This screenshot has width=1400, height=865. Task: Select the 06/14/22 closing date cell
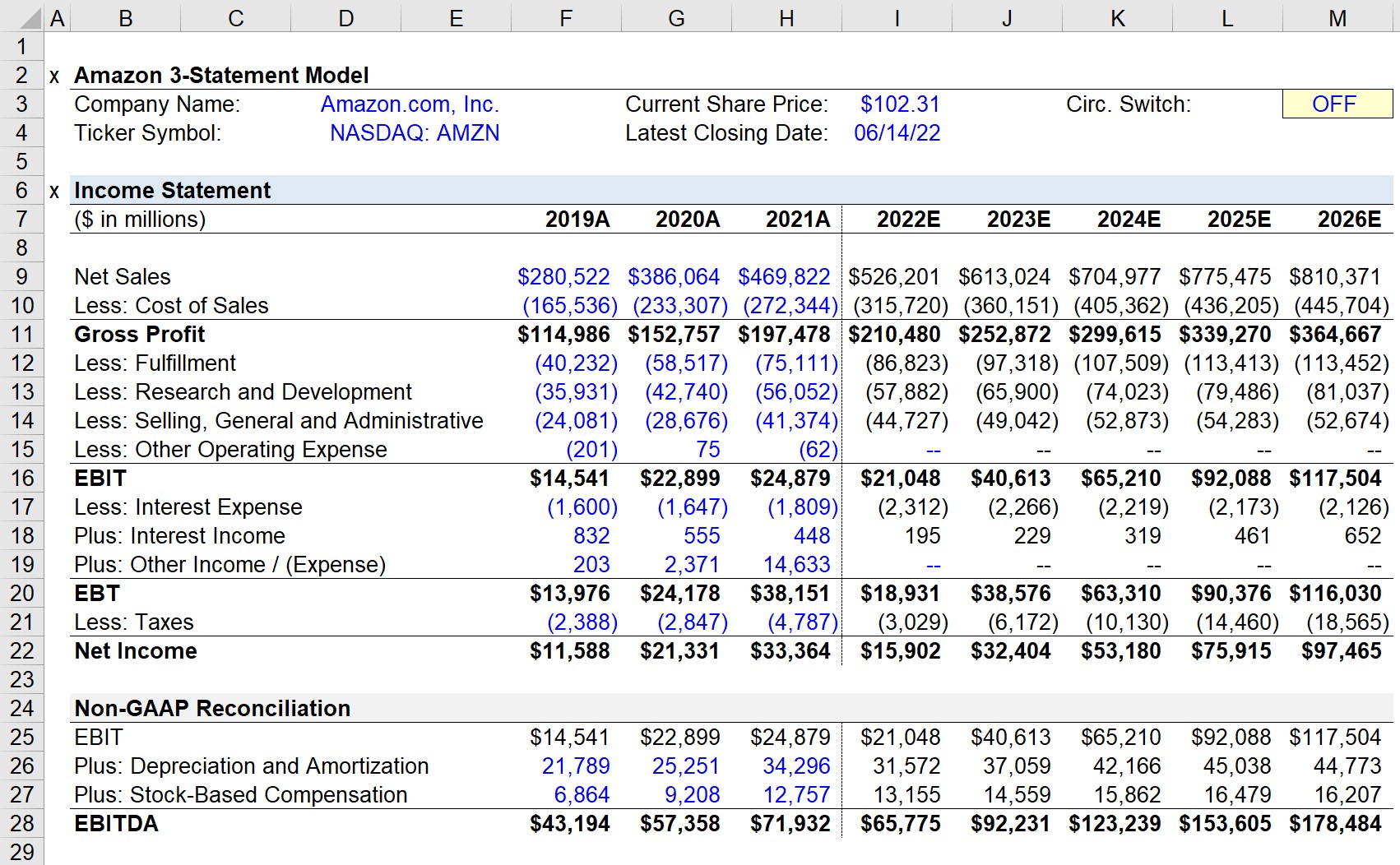coord(897,133)
